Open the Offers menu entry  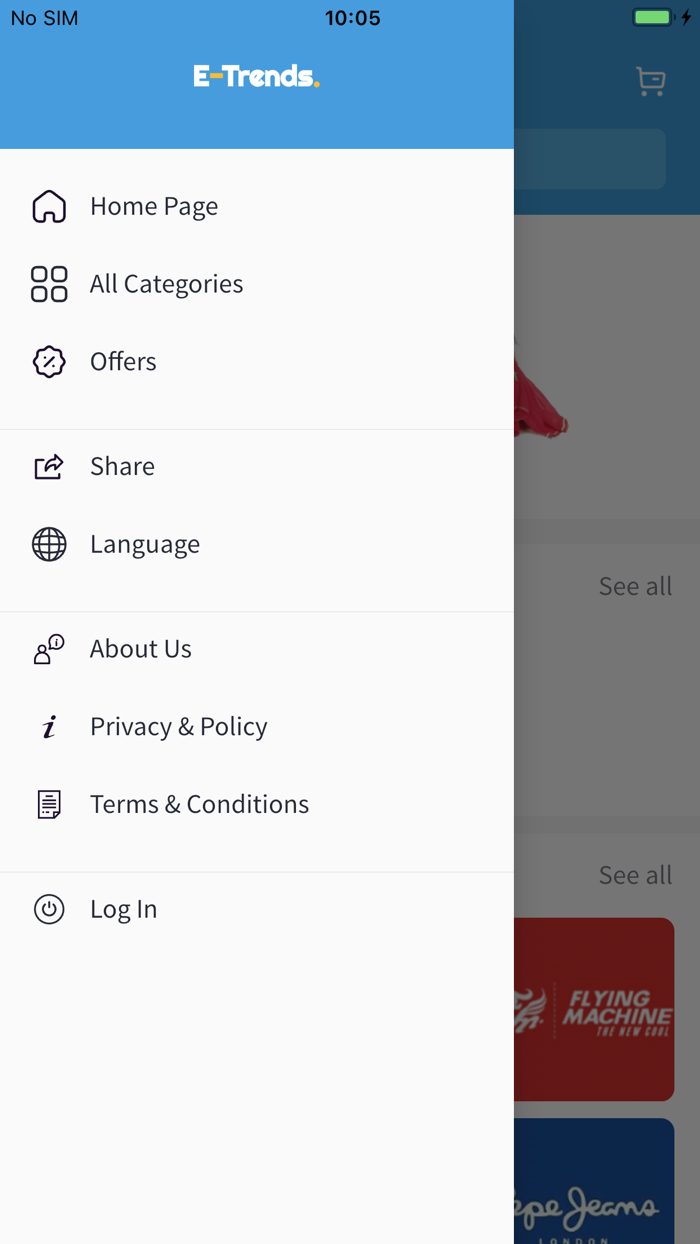coord(123,361)
